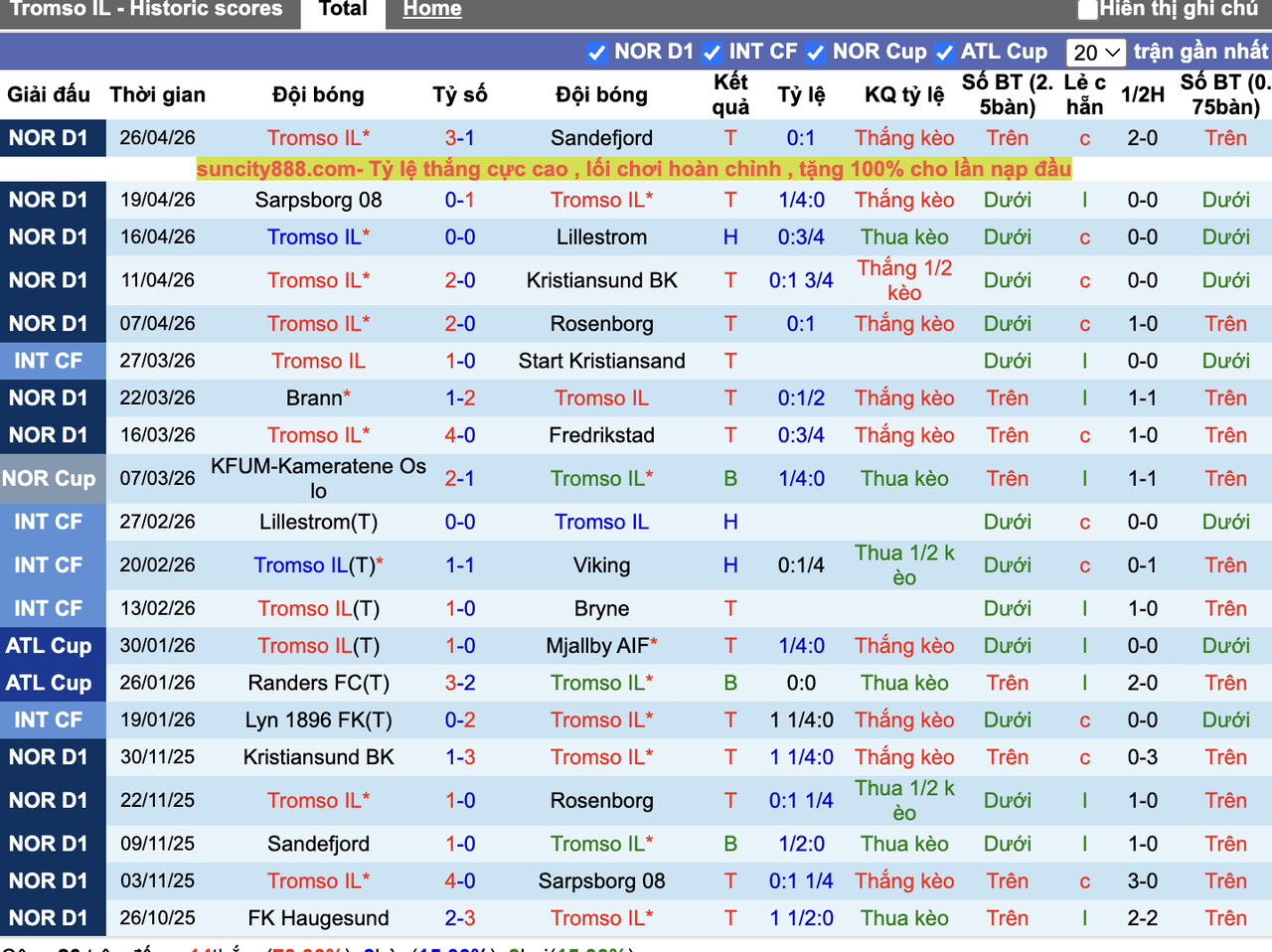Click KFUM-Kameratene Oslo team name
Screen dimensions: 1272x952
[318, 478]
